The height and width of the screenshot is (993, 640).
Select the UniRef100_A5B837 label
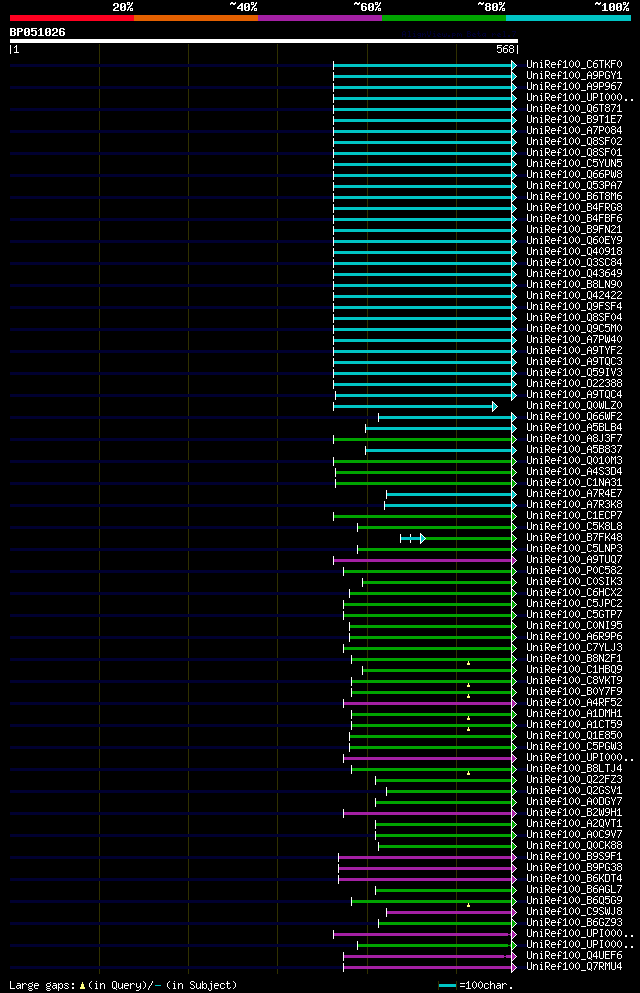[574, 449]
